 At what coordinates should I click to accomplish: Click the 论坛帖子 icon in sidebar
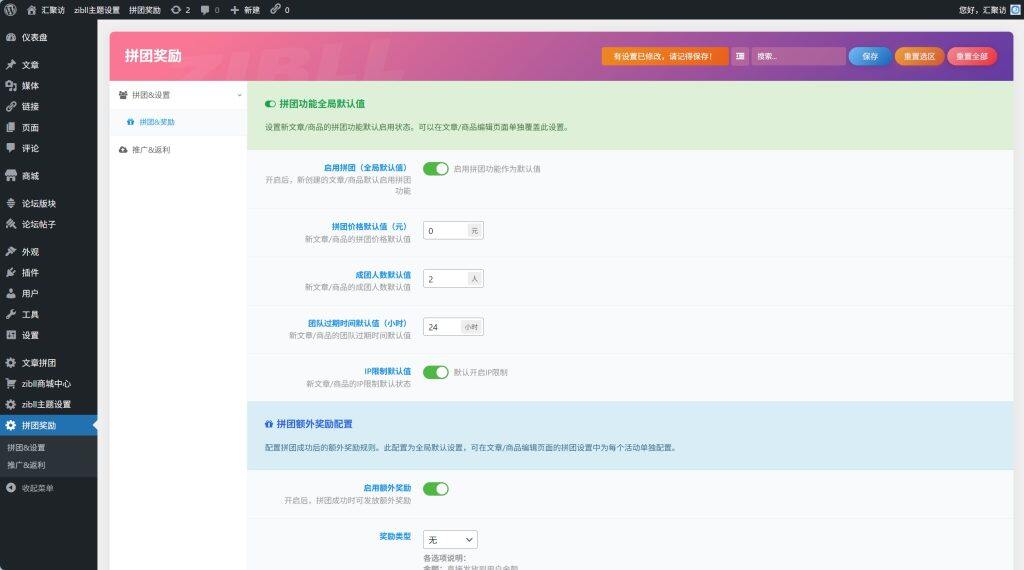11,224
